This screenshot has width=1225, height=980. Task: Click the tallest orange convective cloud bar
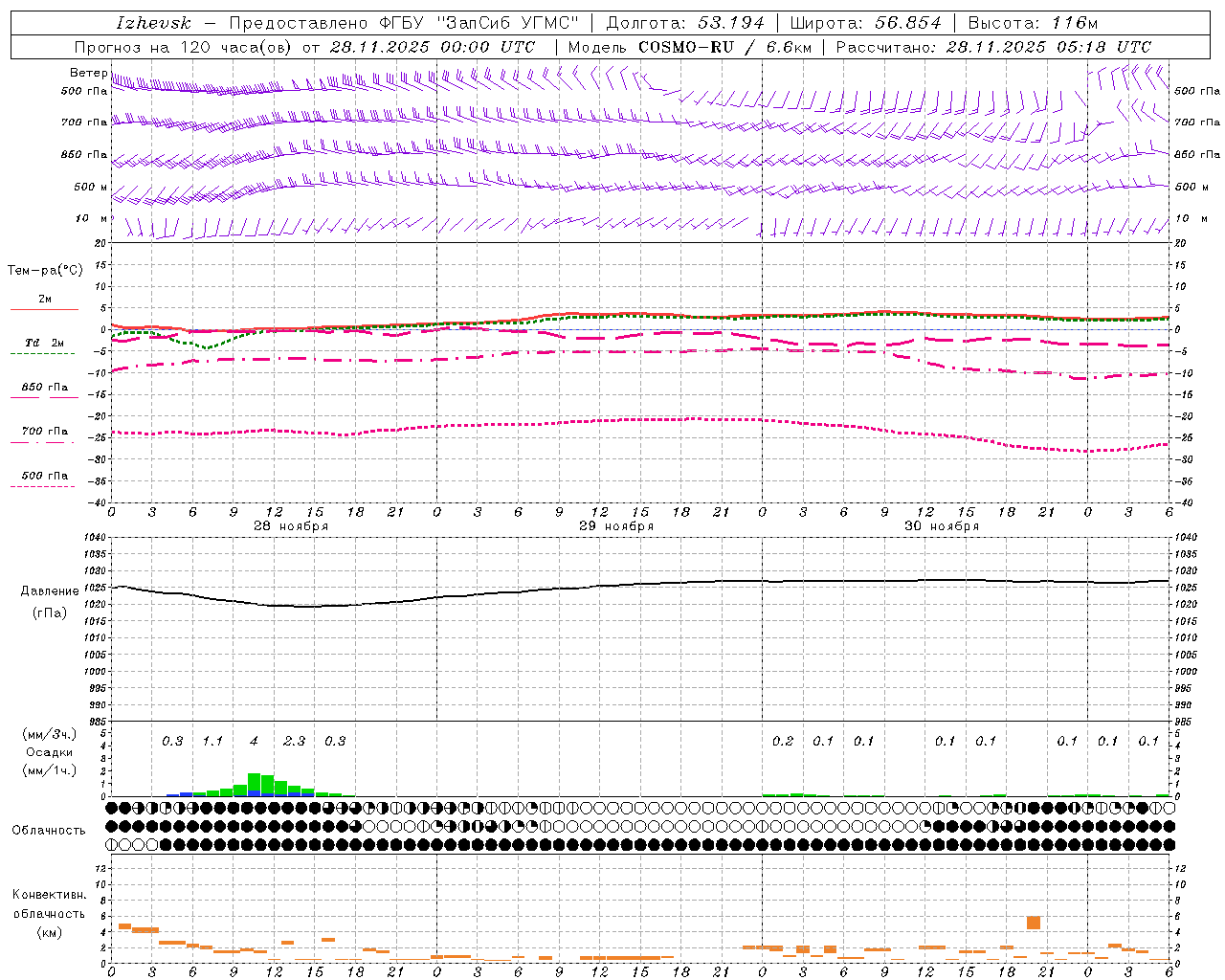pyautogui.click(x=1034, y=923)
